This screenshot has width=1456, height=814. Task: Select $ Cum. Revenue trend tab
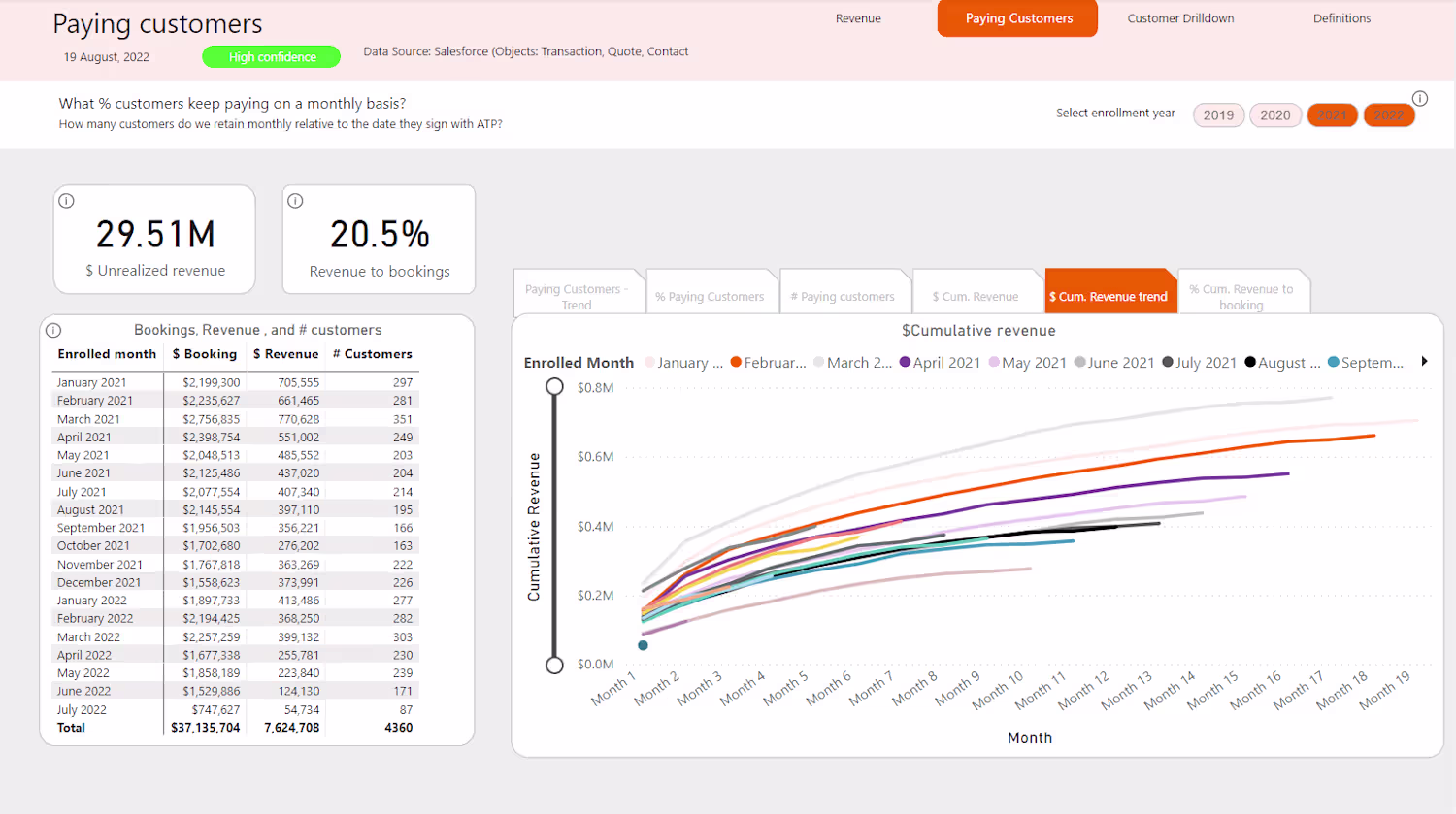click(x=1109, y=292)
